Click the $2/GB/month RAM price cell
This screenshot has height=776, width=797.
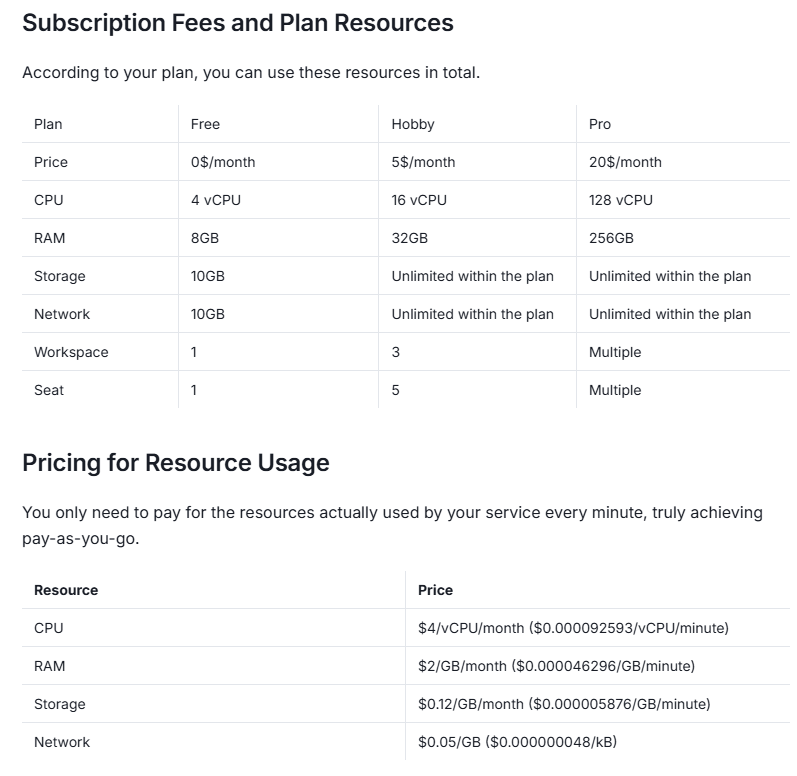click(x=556, y=666)
